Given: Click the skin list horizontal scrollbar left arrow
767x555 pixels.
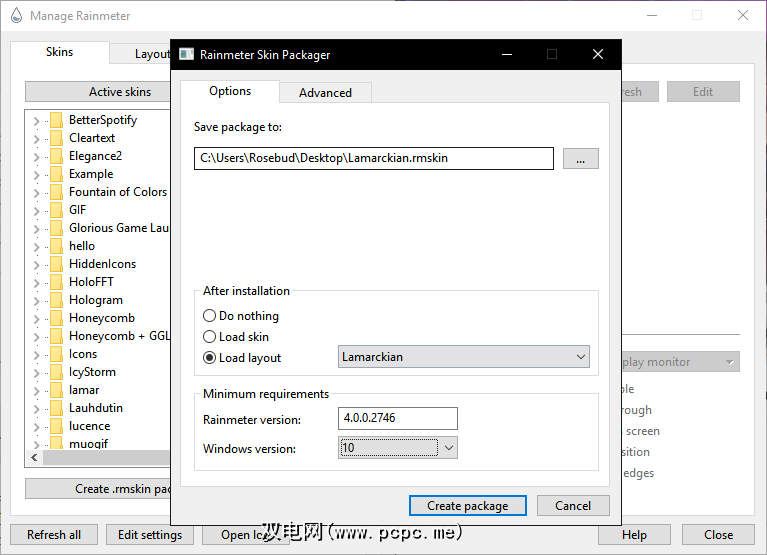Looking at the screenshot, I should pyautogui.click(x=34, y=458).
